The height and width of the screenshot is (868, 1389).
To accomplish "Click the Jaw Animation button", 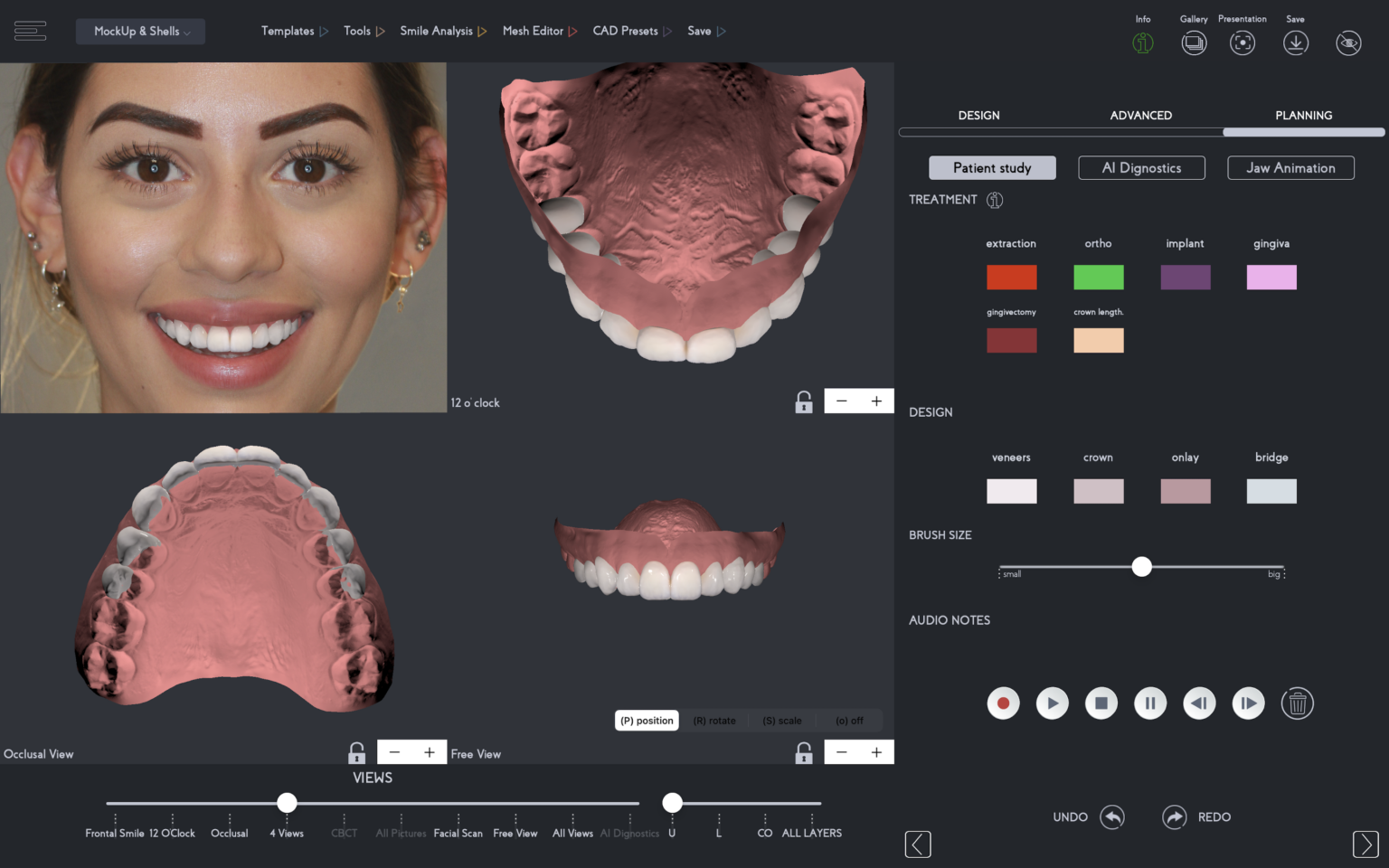I will (x=1290, y=167).
